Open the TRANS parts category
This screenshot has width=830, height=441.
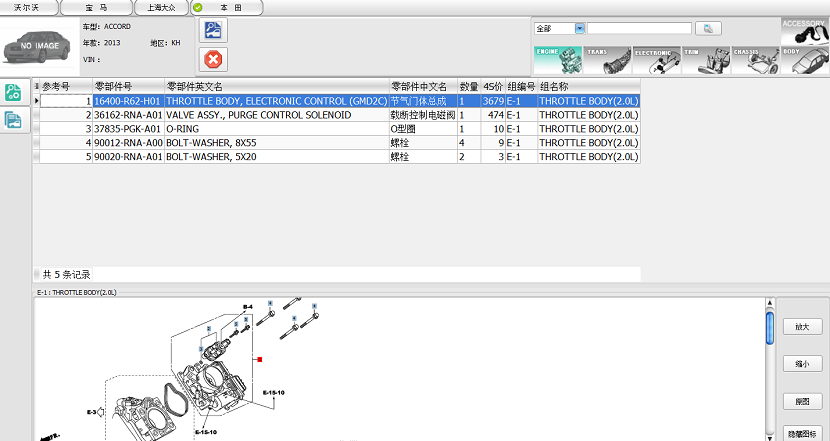(x=606, y=60)
